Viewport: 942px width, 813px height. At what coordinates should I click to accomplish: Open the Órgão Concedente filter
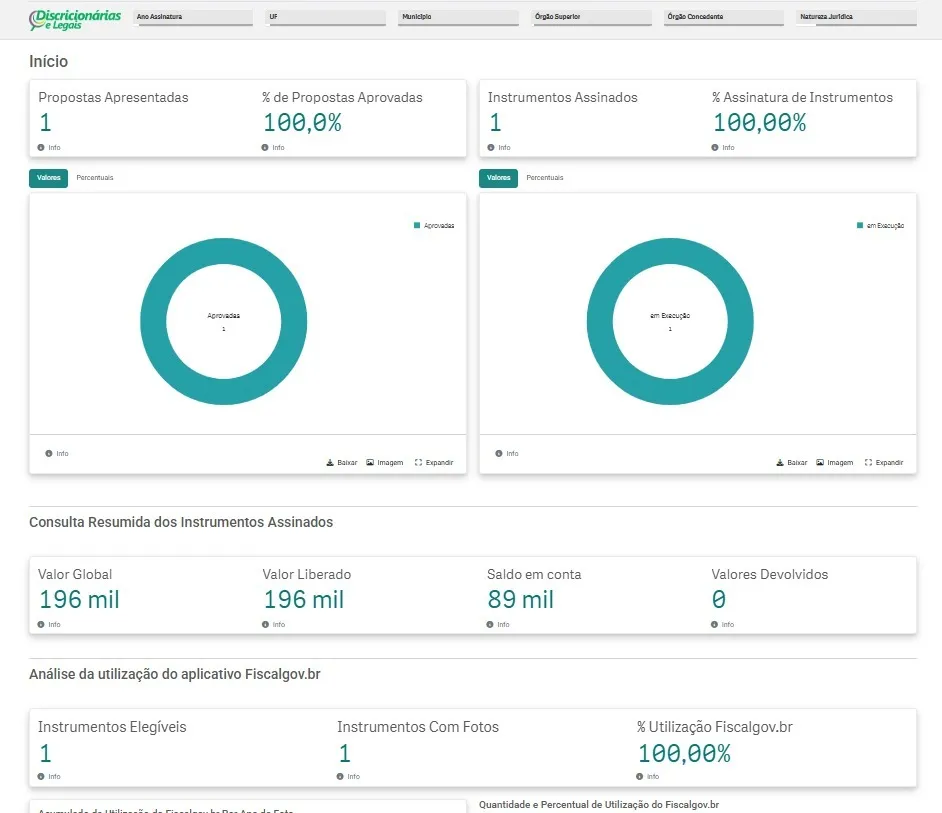click(x=724, y=17)
